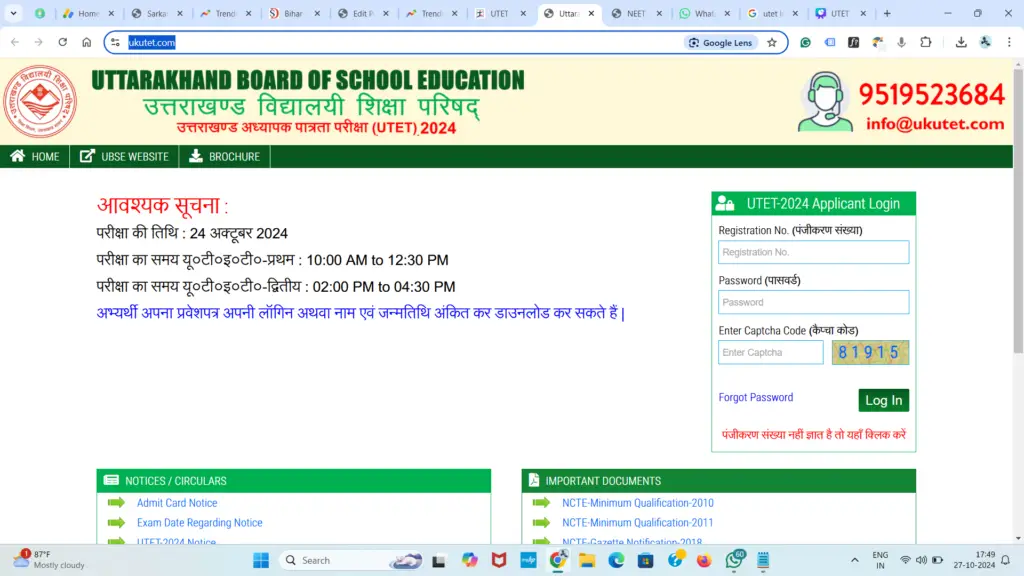This screenshot has width=1024, height=576.
Task: Reload the page
Action: [63, 42]
